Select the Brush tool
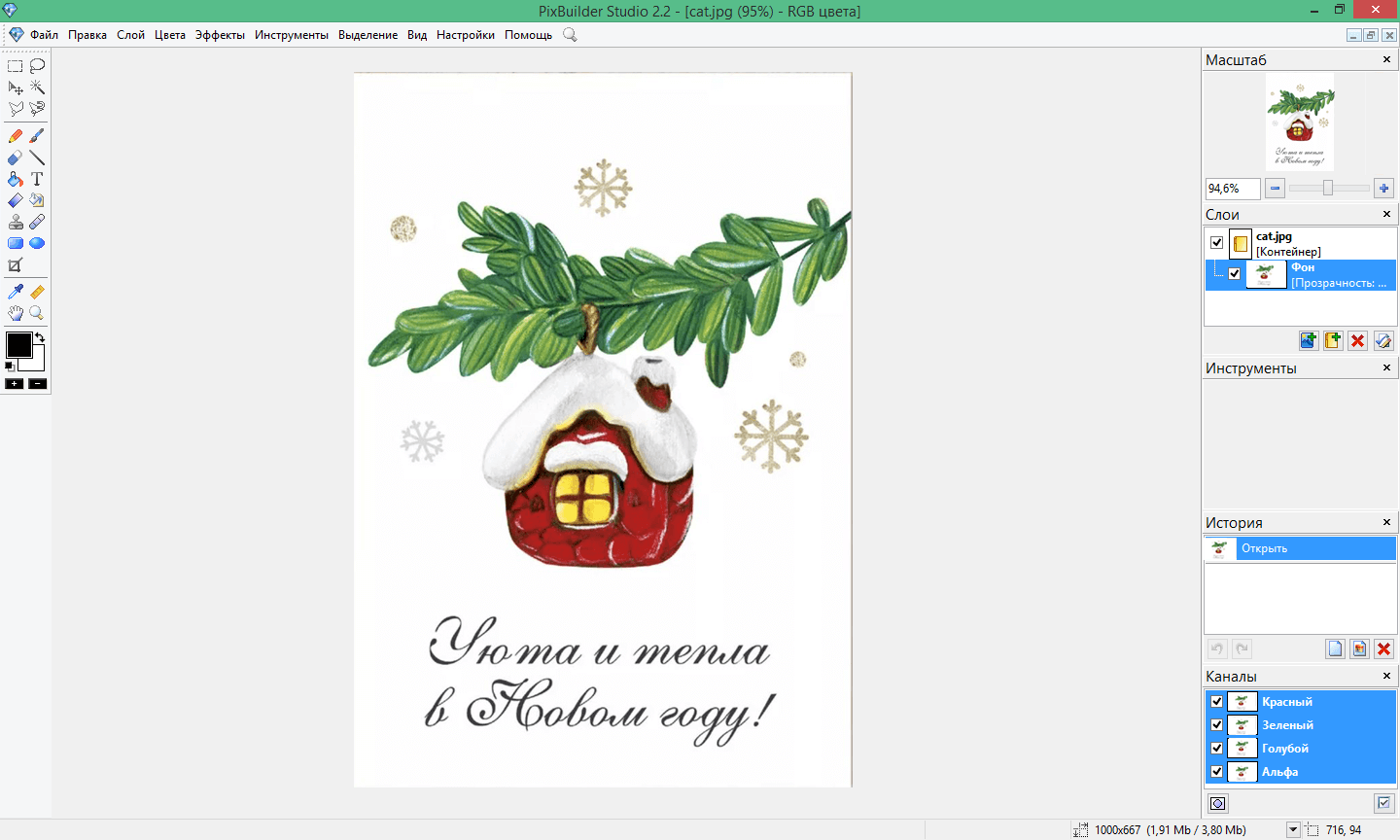 pos(37,136)
